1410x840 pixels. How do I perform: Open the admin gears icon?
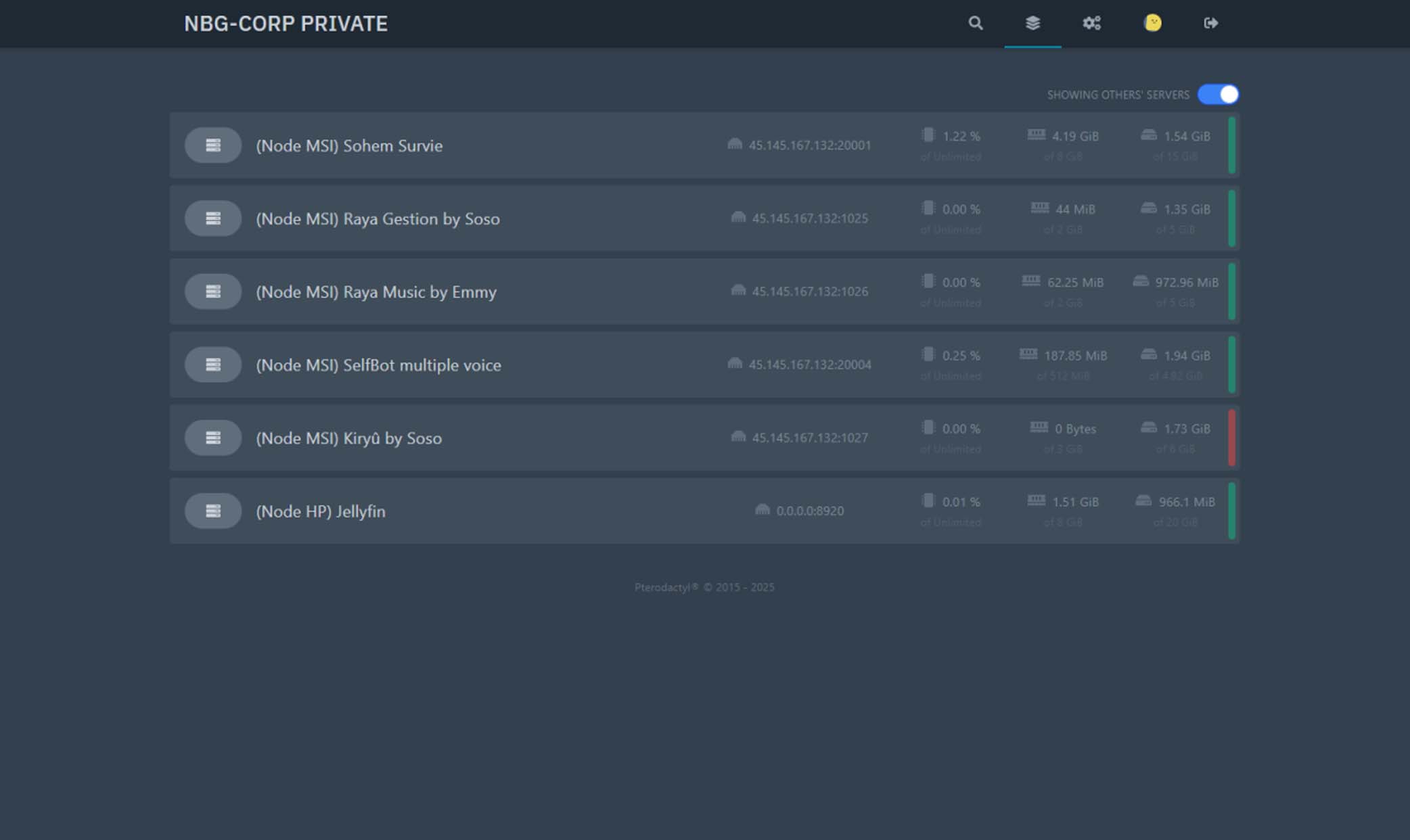[x=1091, y=23]
